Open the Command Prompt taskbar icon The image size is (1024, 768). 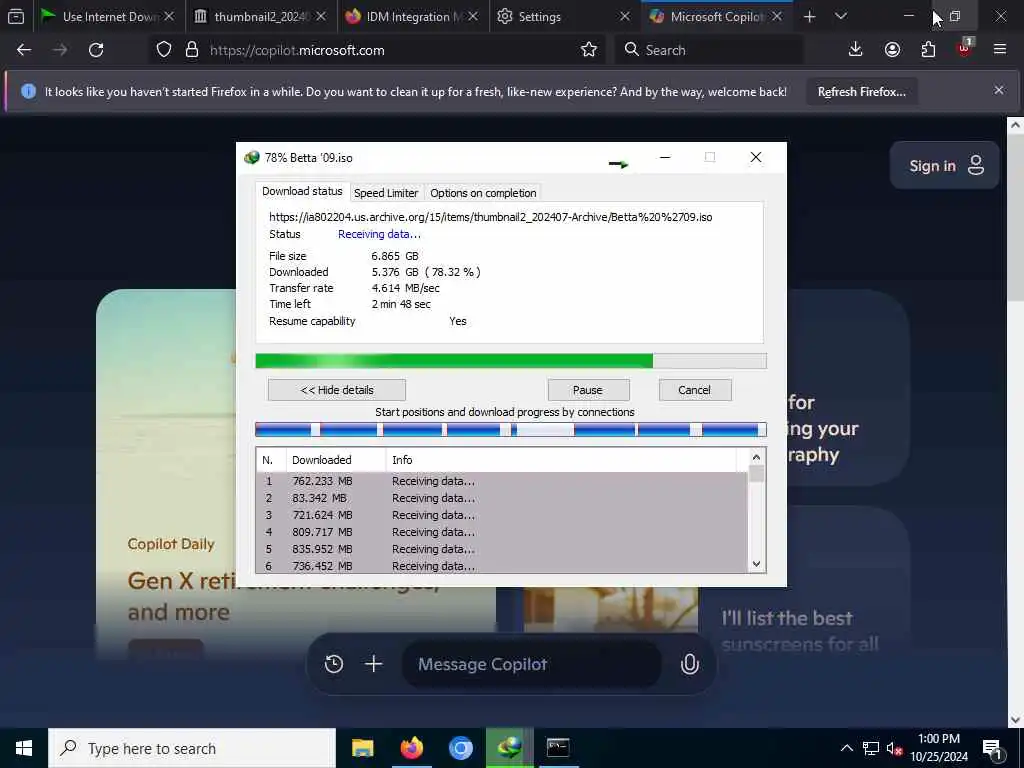tap(558, 748)
